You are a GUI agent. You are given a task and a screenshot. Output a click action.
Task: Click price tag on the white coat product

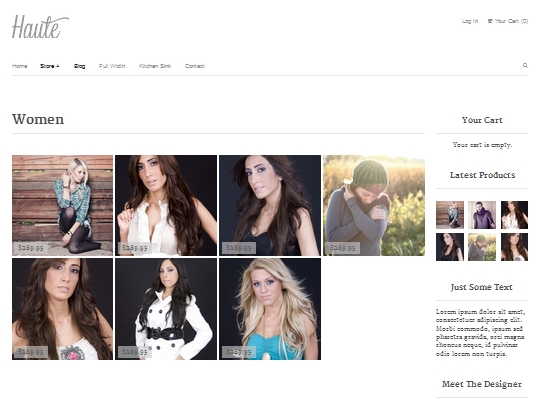[x=135, y=352]
